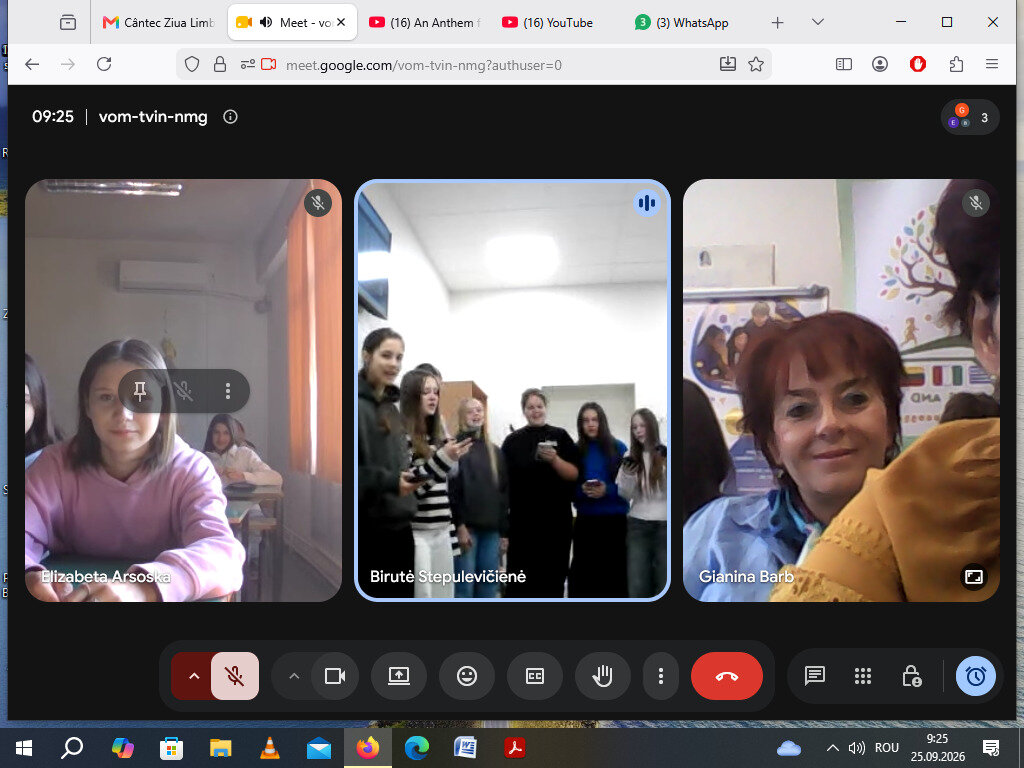Open the activities grid icon
Viewport: 1024px width, 768px height.
coord(863,676)
